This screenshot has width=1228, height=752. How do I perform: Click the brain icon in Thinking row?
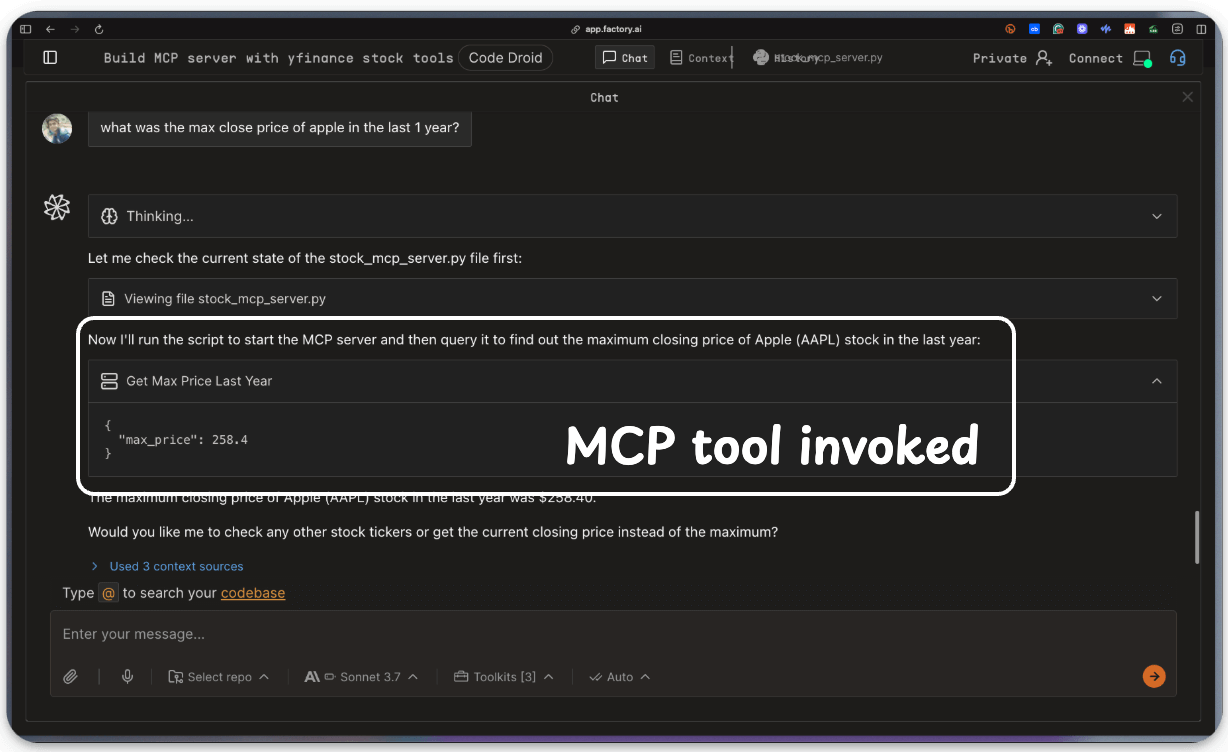click(110, 216)
